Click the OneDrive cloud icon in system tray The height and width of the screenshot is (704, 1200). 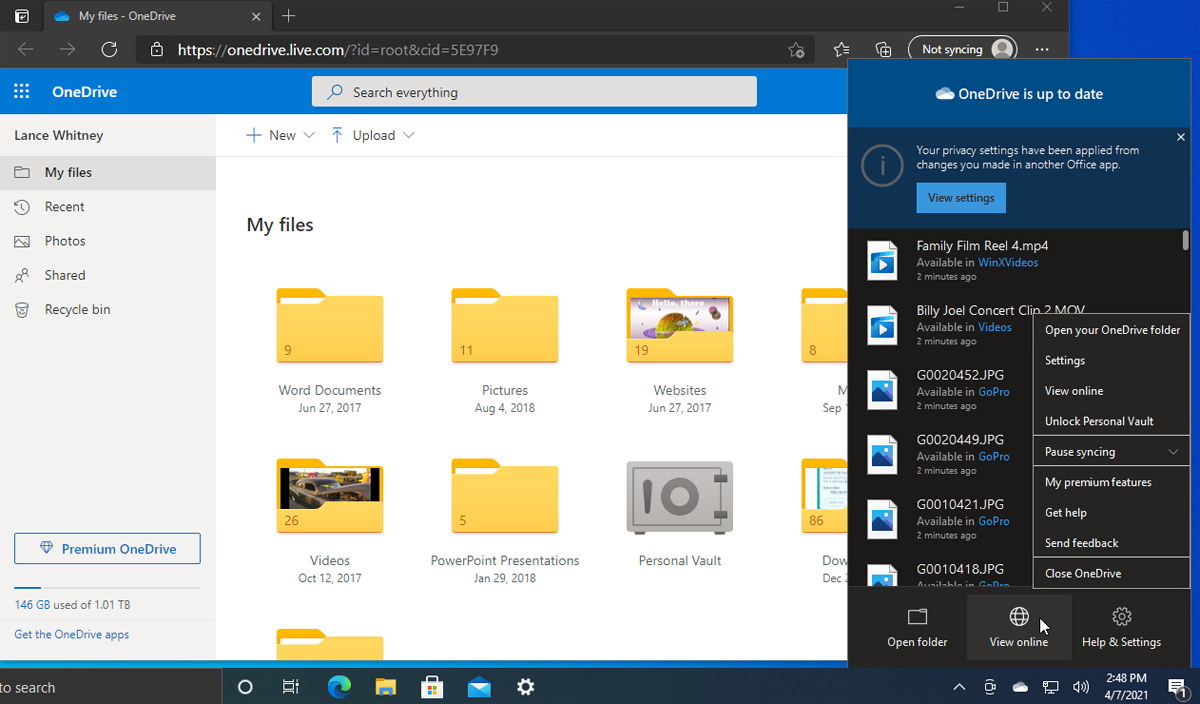click(1020, 687)
